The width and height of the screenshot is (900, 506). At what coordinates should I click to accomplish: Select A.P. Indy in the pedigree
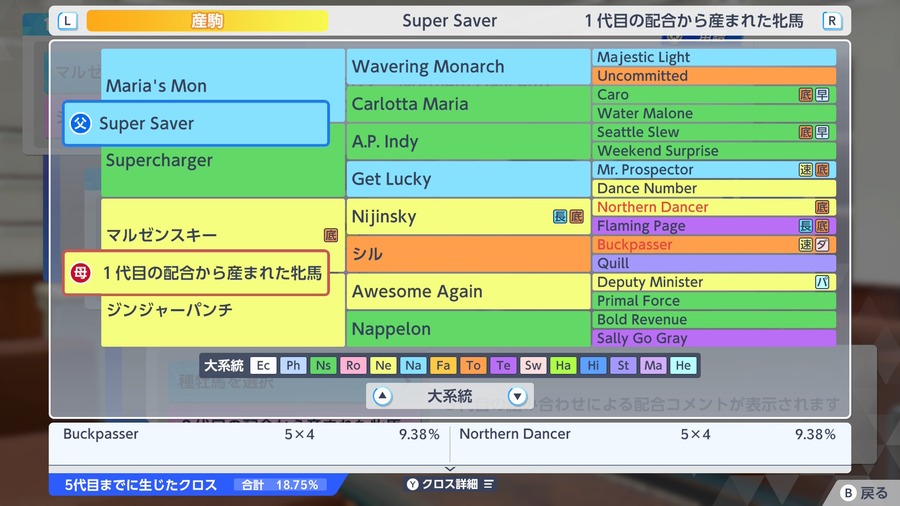(x=468, y=142)
